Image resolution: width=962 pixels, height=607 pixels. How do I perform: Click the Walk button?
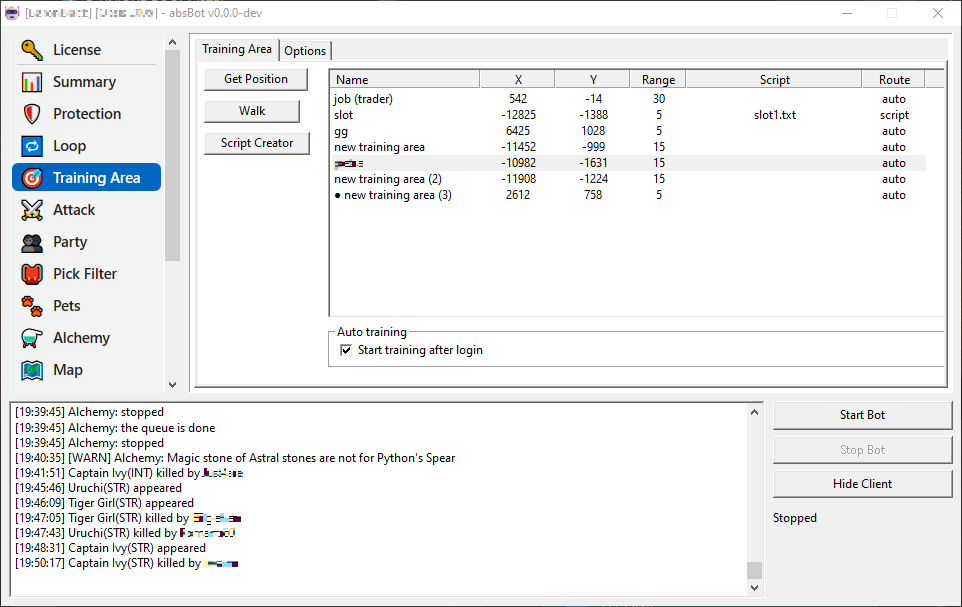pos(252,111)
